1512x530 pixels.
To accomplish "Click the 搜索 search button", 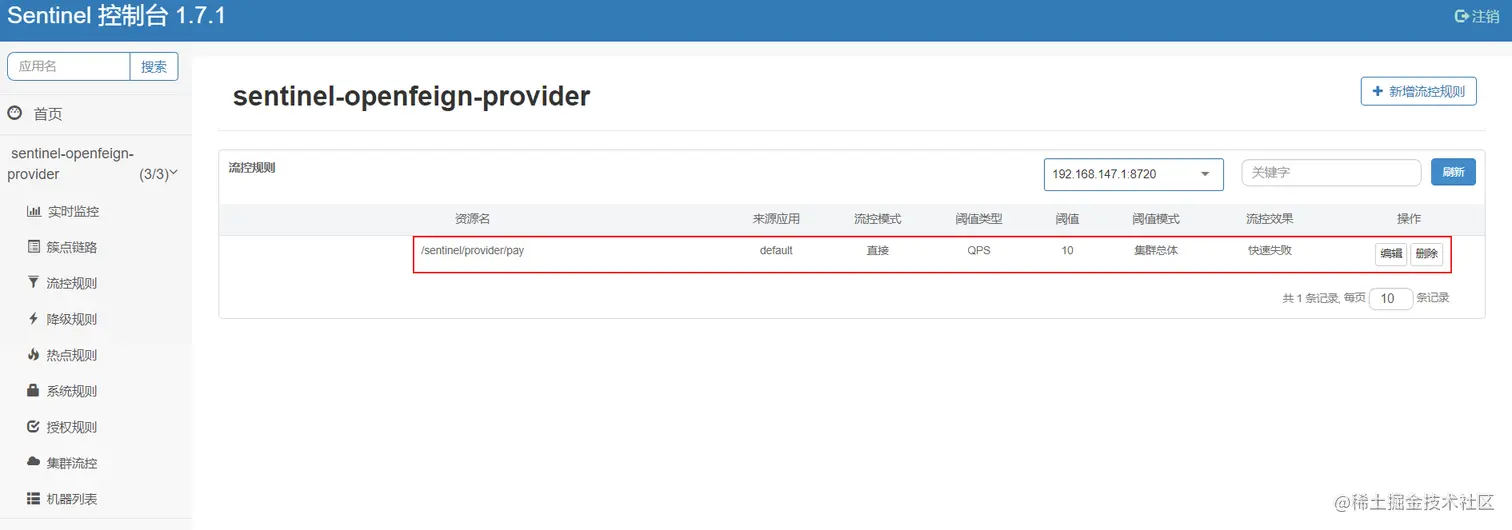I will (154, 66).
